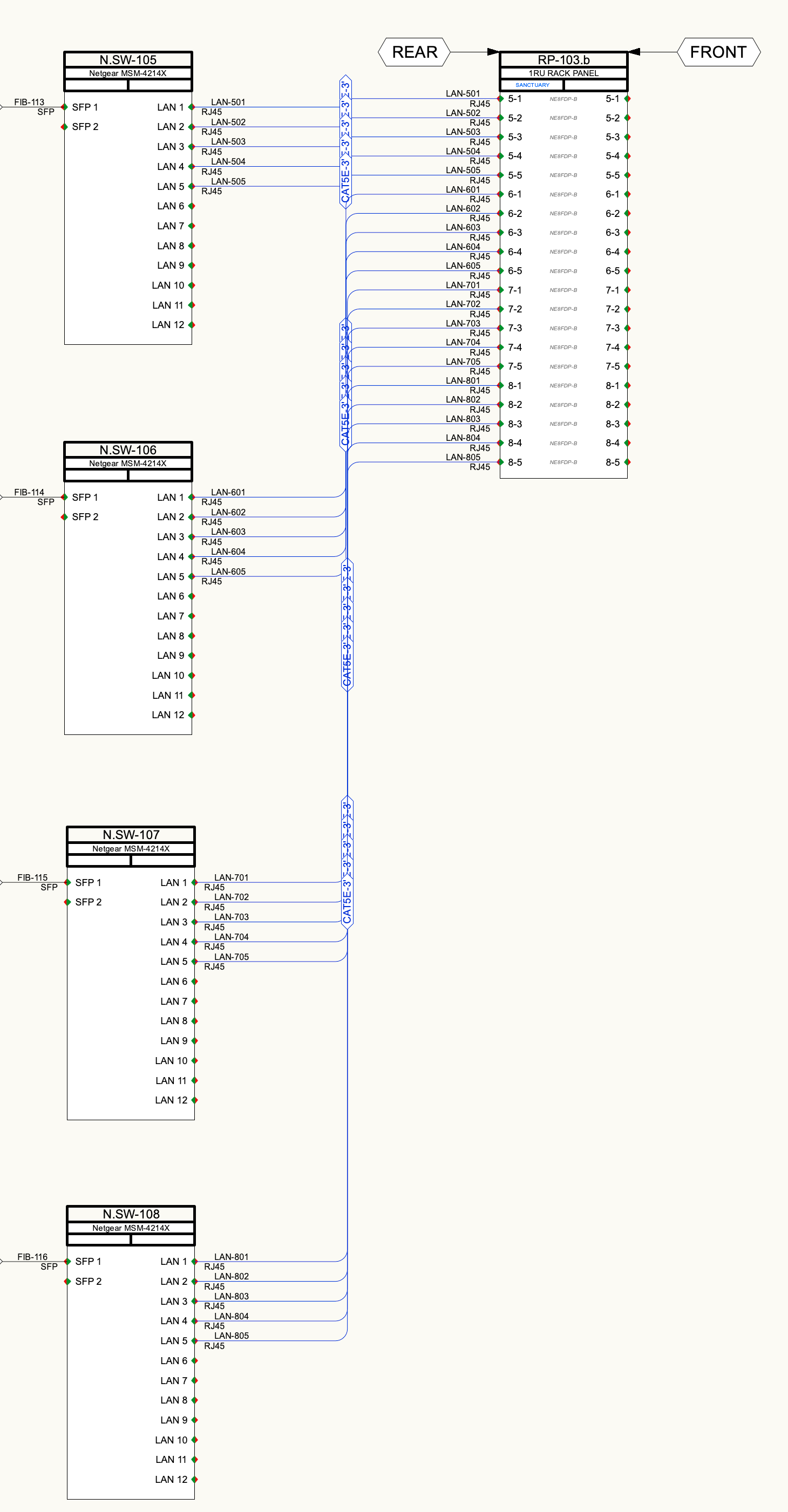Select the N.SW-107 device title
Viewport: 788px width, 1512px height.
pos(131,835)
